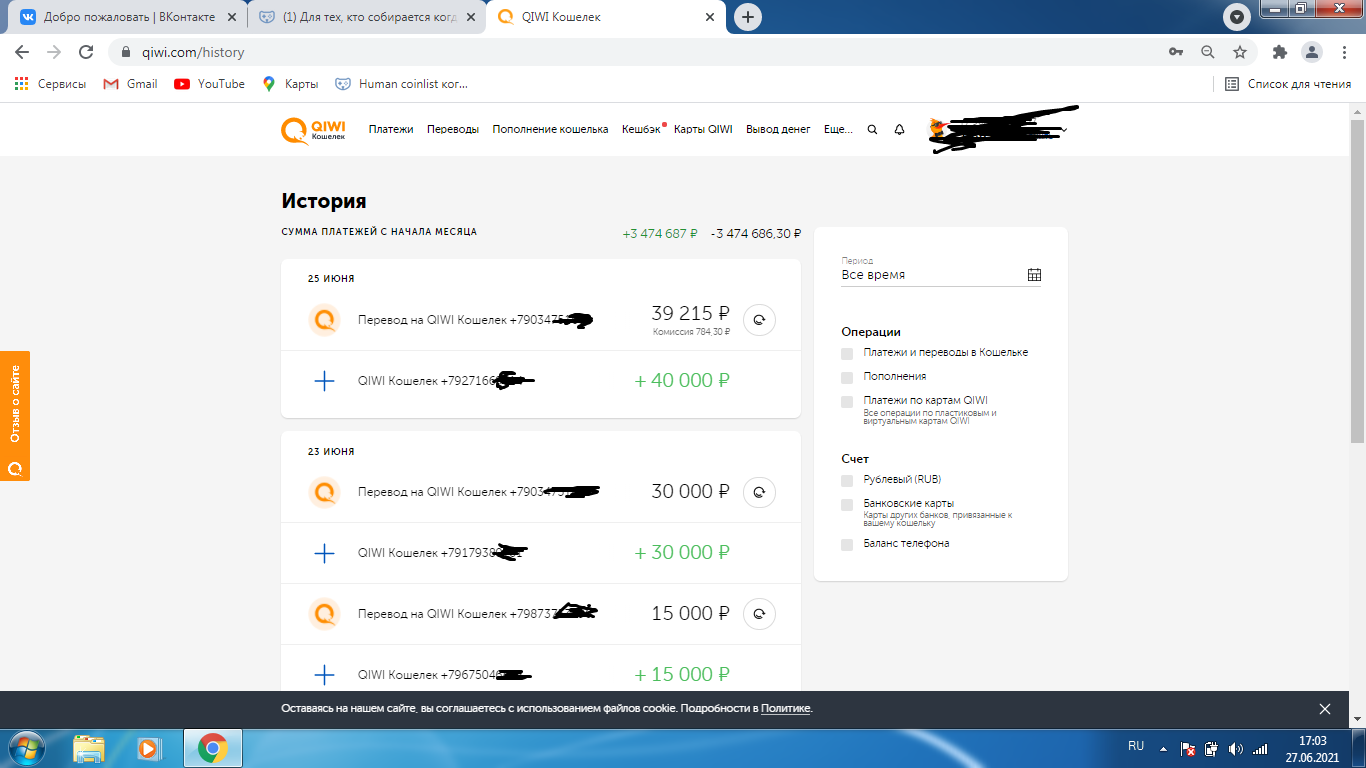Screen dimensions: 1366x768
Task: Reload the page with the refresh icon
Action: coord(86,52)
